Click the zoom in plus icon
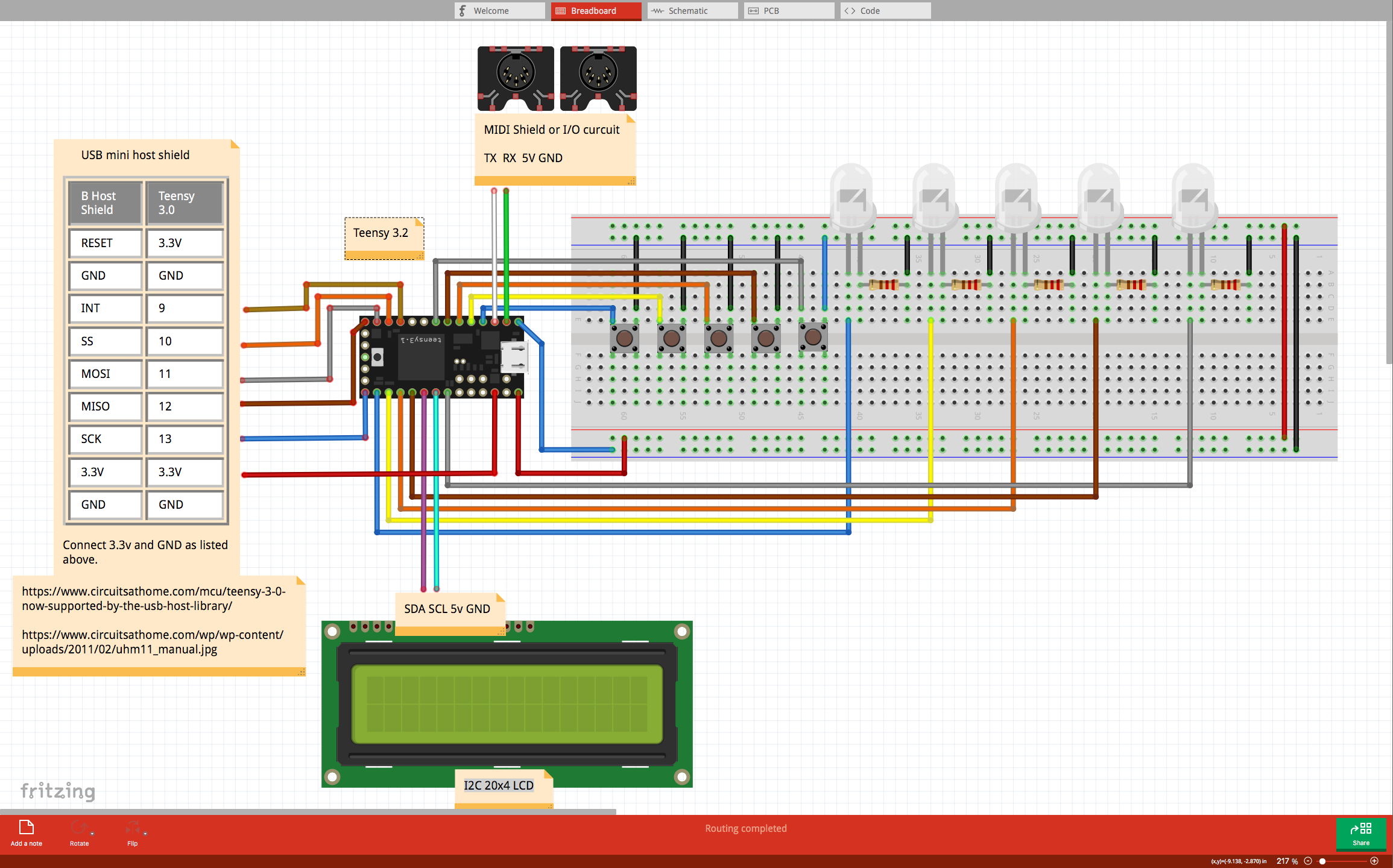Viewport: 1393px width, 868px height. click(1374, 861)
